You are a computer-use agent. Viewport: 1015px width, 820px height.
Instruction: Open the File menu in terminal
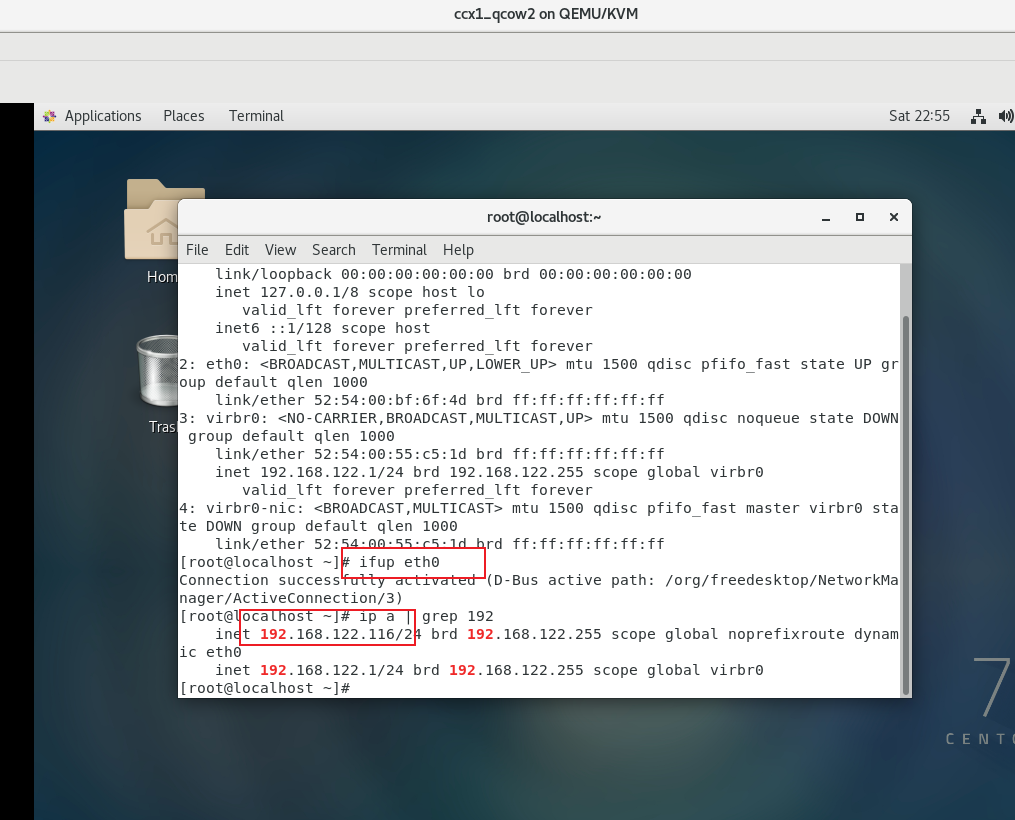(x=197, y=250)
